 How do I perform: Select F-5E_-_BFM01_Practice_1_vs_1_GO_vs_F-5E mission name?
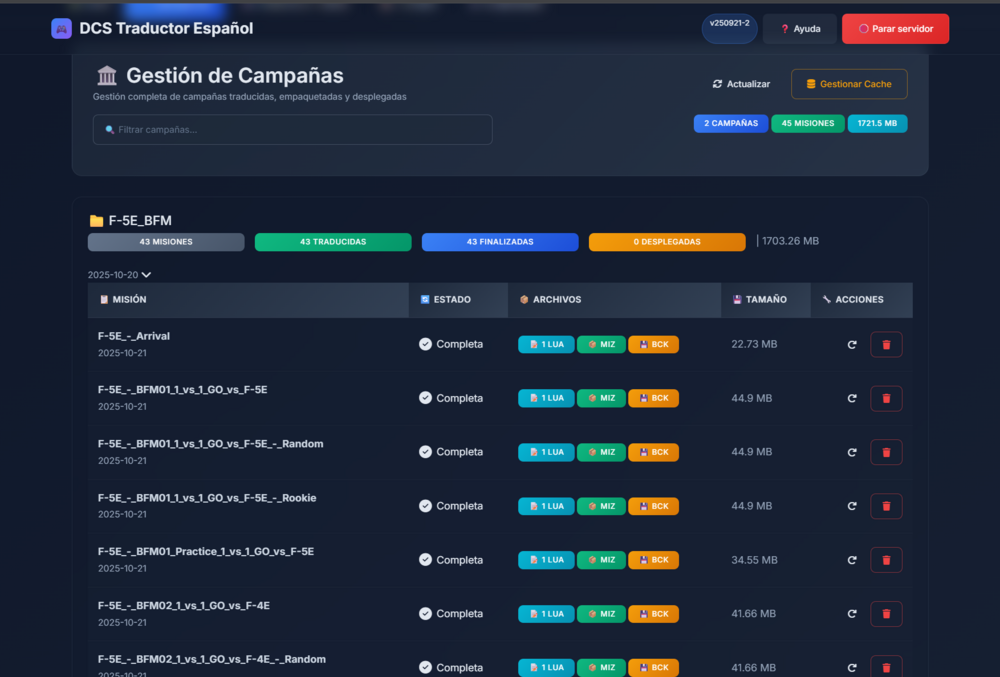pos(205,551)
